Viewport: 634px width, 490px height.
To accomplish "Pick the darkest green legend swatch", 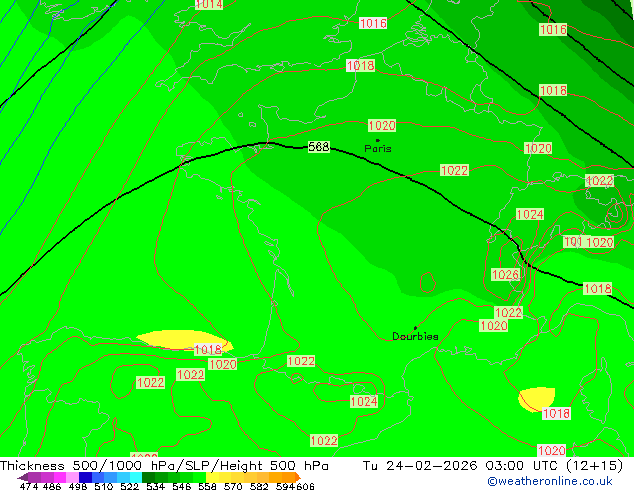I will [148, 477].
